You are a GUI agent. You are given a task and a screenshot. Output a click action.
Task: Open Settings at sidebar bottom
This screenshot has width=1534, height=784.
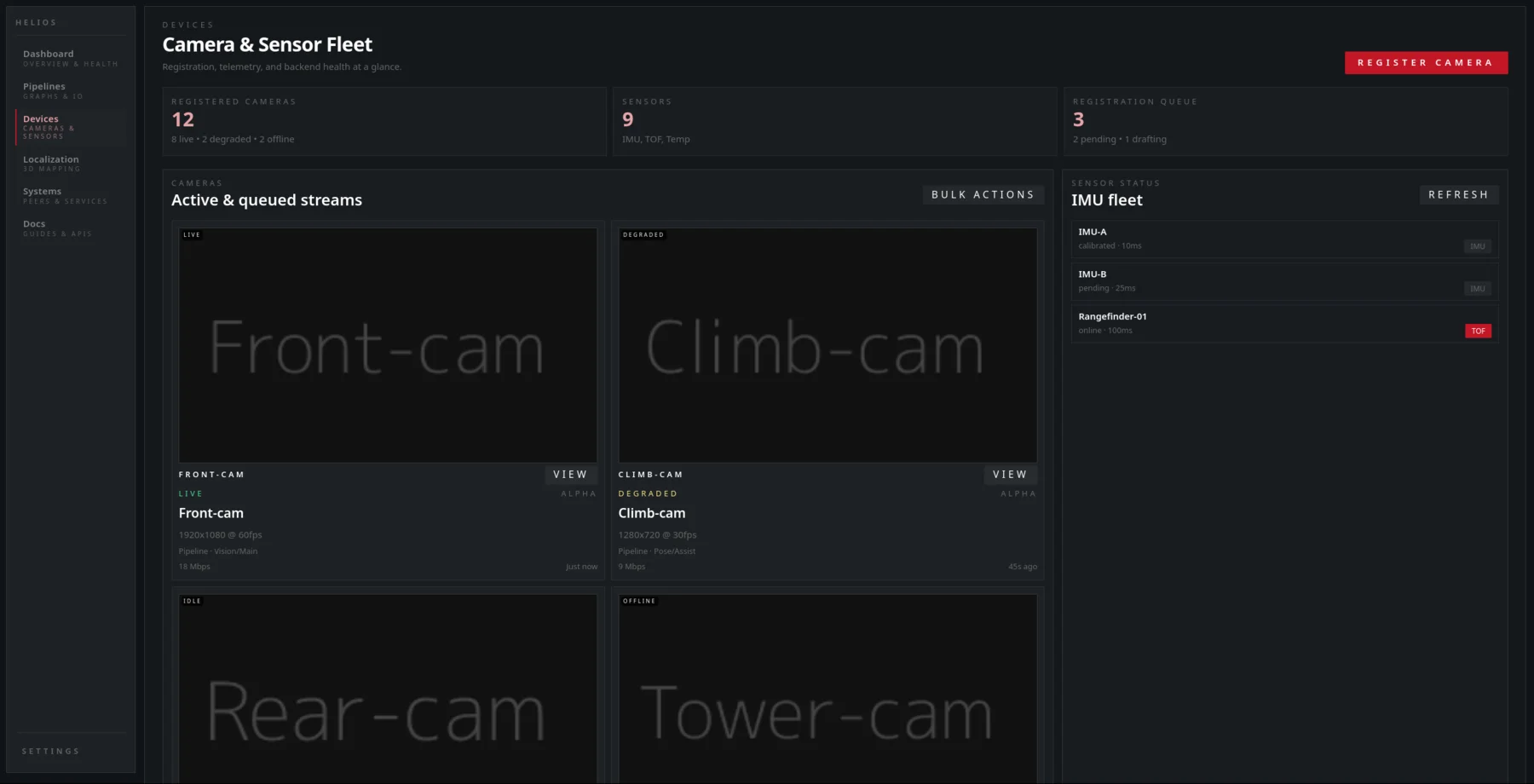51,752
